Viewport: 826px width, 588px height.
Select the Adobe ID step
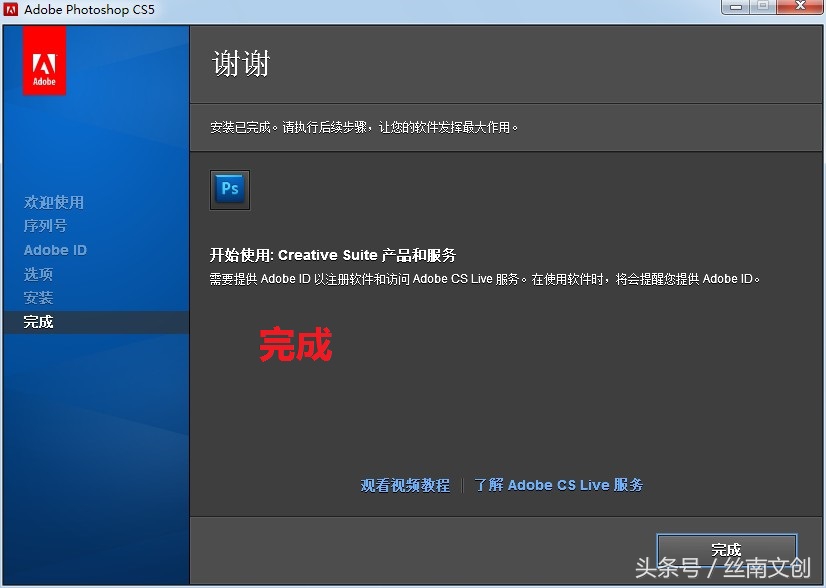(55, 250)
